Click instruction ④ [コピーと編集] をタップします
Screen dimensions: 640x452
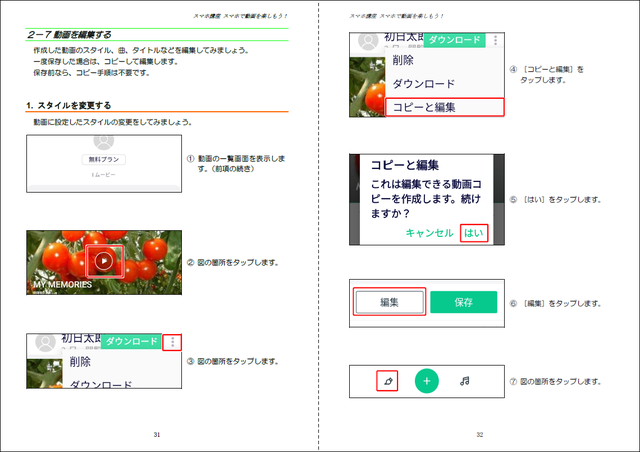547,74
